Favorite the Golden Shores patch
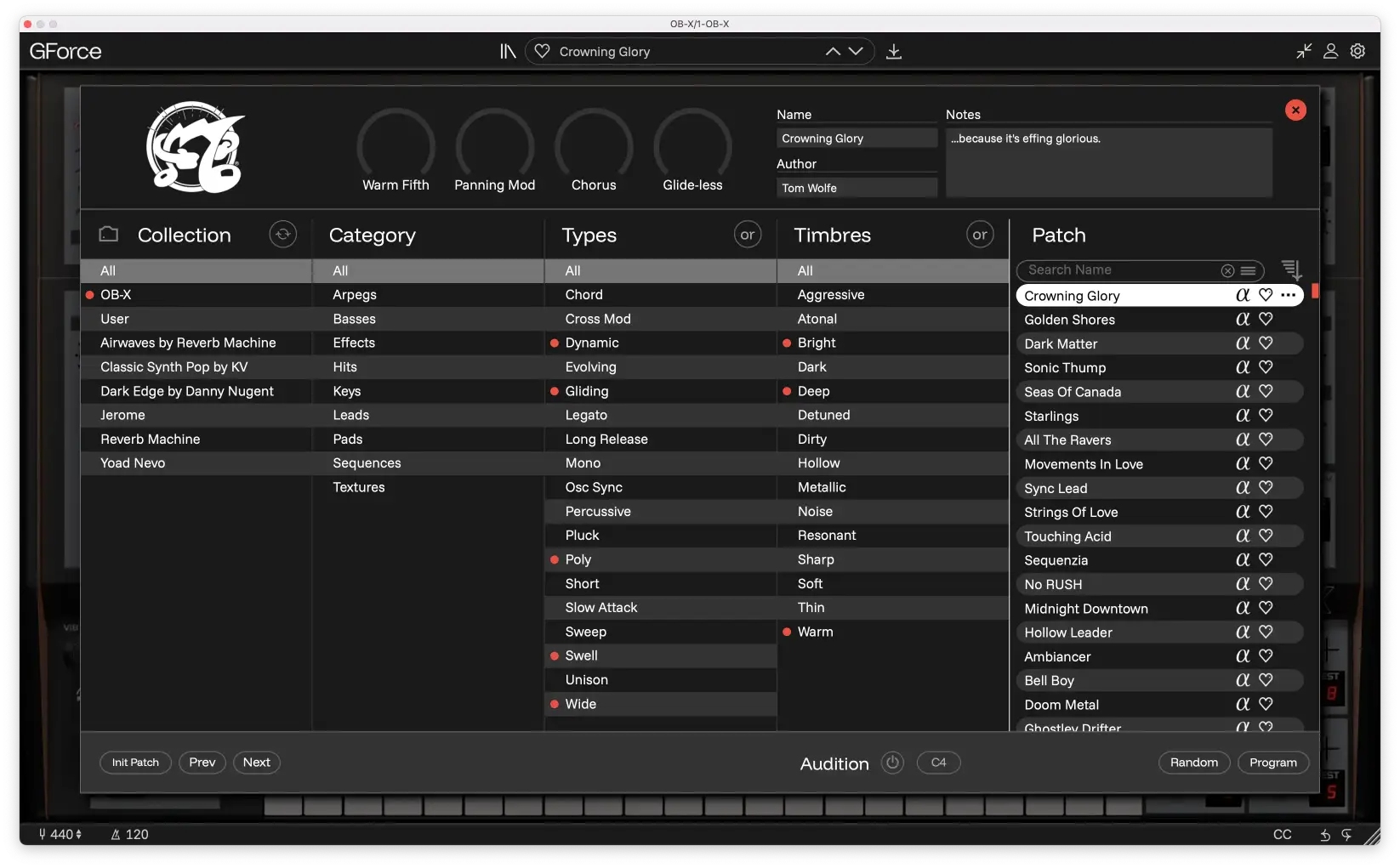Viewport: 1400px width, 868px height. pos(1266,319)
